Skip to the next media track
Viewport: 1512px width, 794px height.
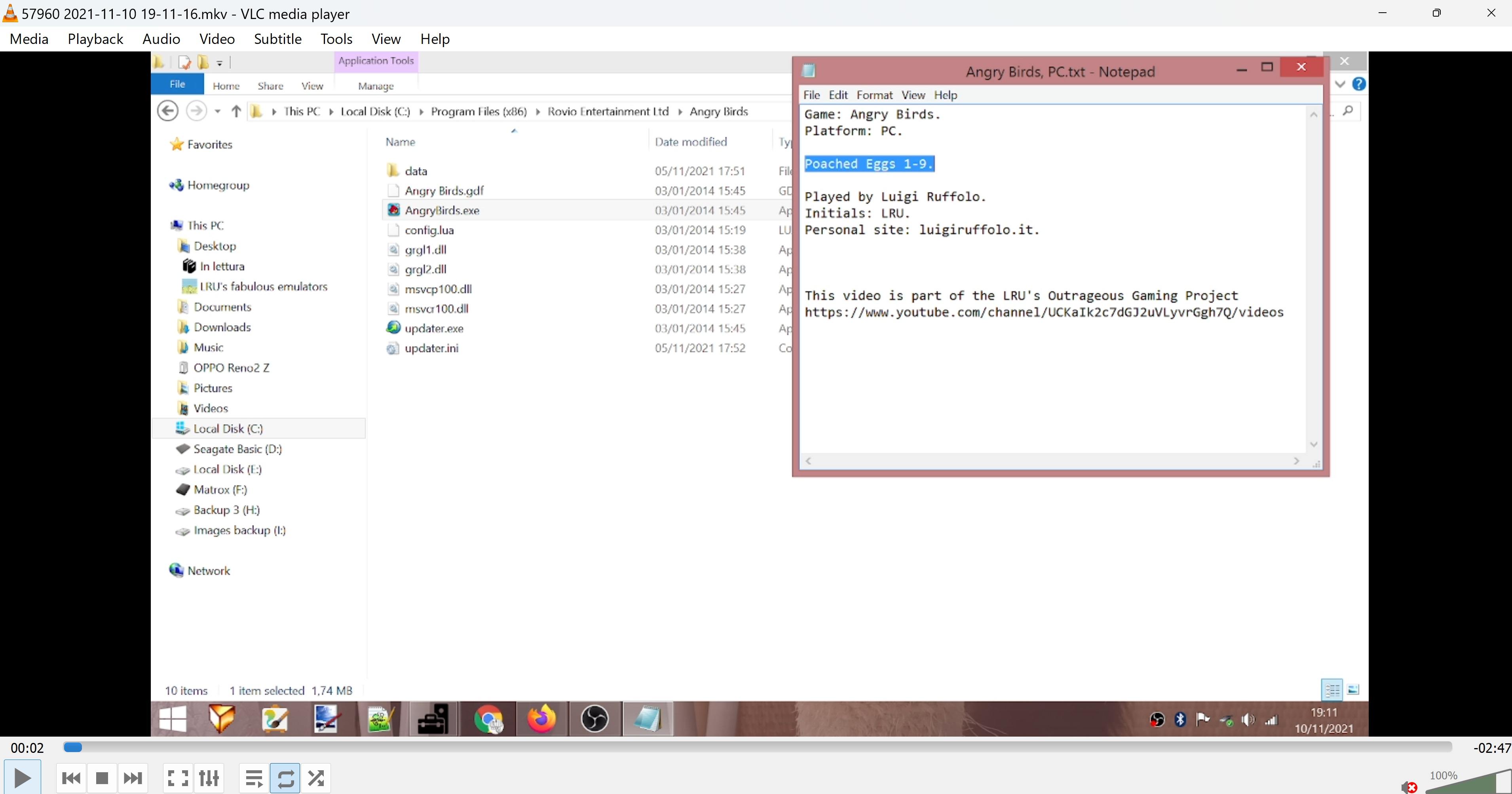click(133, 778)
